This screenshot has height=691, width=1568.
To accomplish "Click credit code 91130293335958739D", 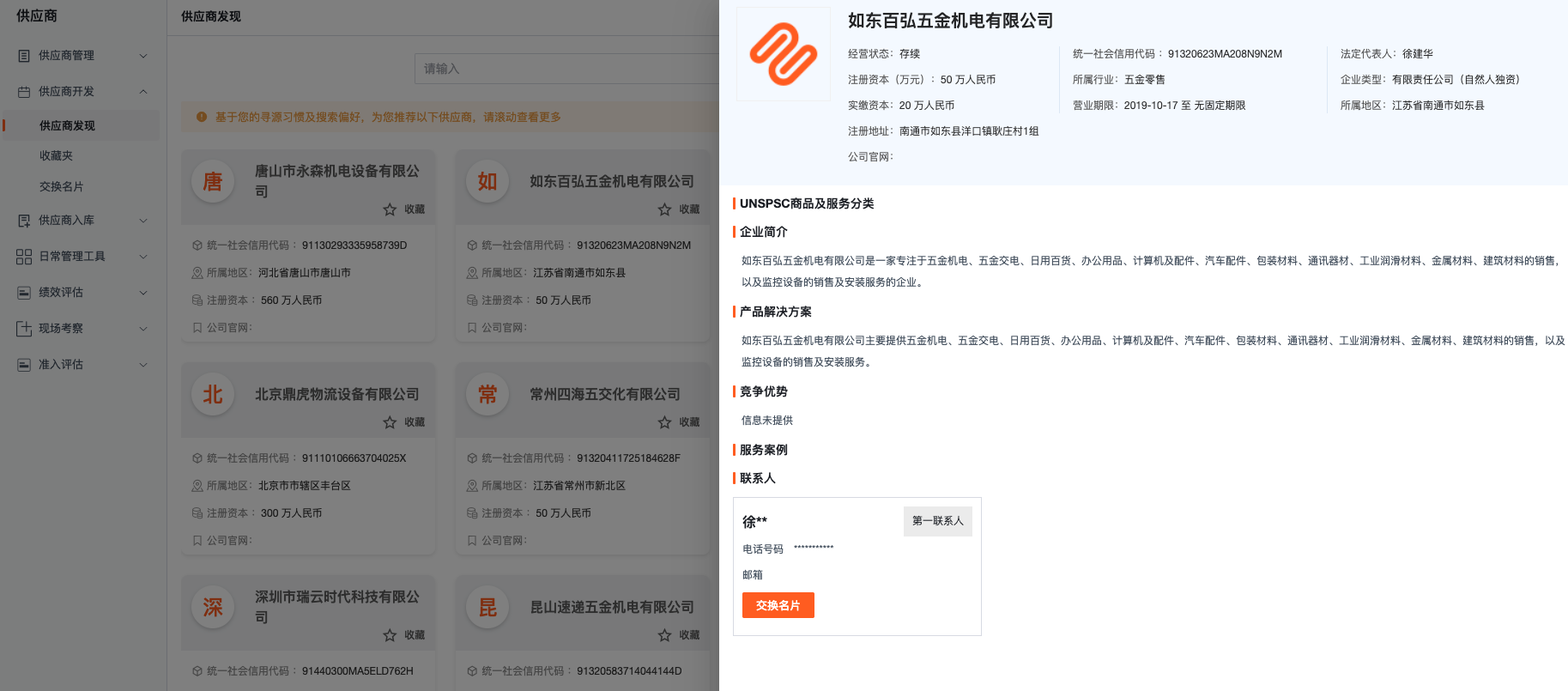I will point(354,245).
